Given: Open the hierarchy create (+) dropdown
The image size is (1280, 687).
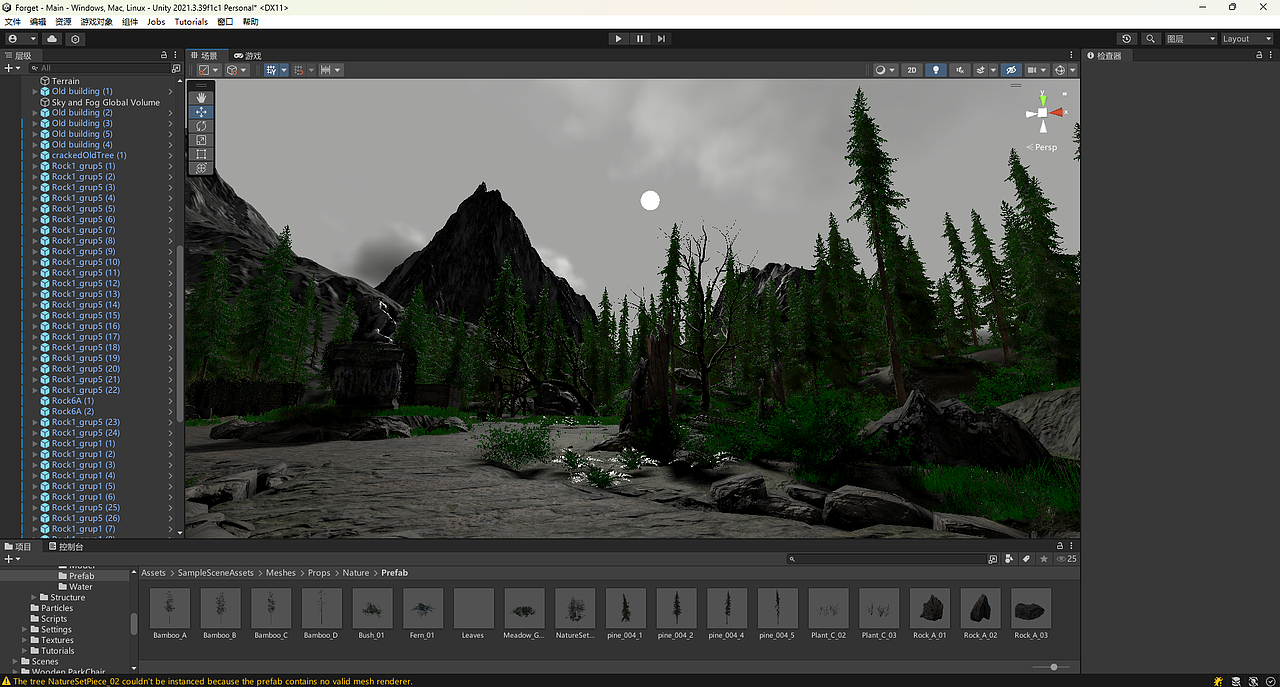Looking at the screenshot, I should coord(12,68).
